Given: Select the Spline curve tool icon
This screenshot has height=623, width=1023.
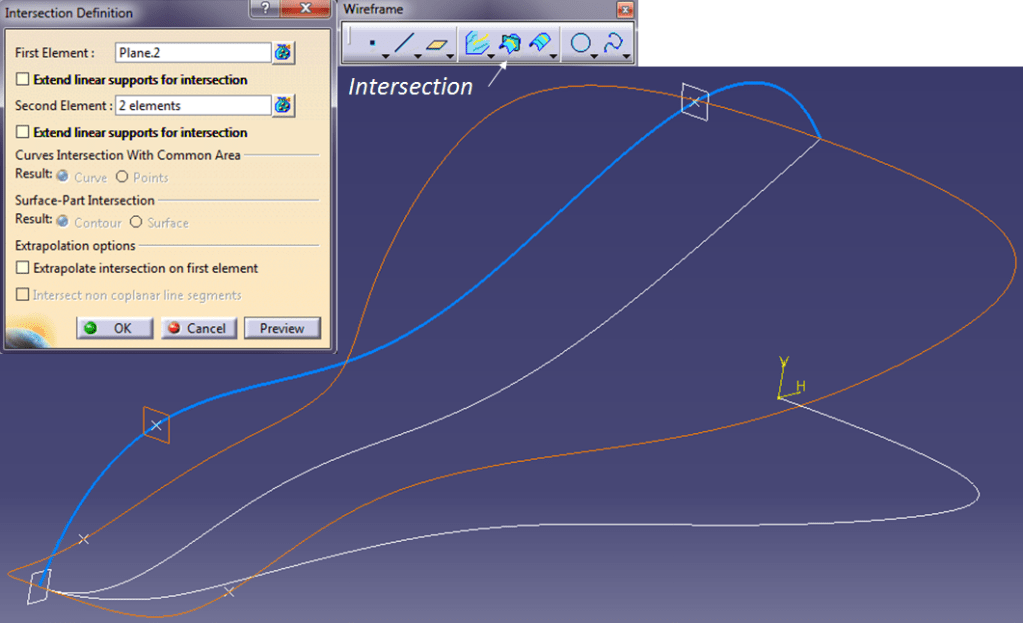Looking at the screenshot, I should 613,44.
